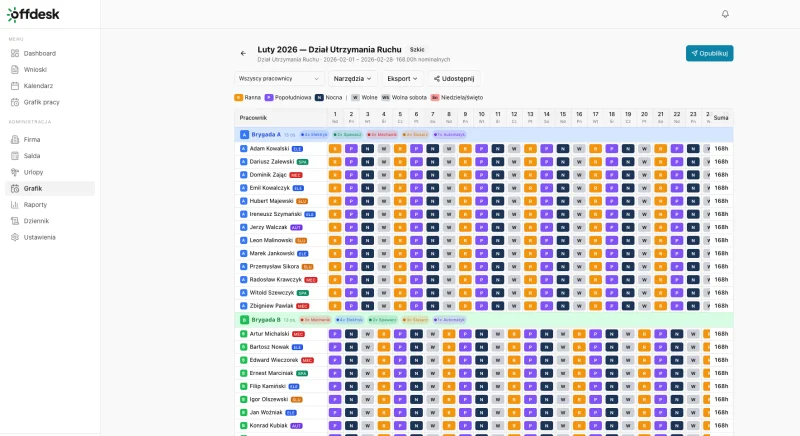The image size is (800, 436).
Task: Expand the Wszyscy pracownicy filter dropdown
Action: pos(279,78)
